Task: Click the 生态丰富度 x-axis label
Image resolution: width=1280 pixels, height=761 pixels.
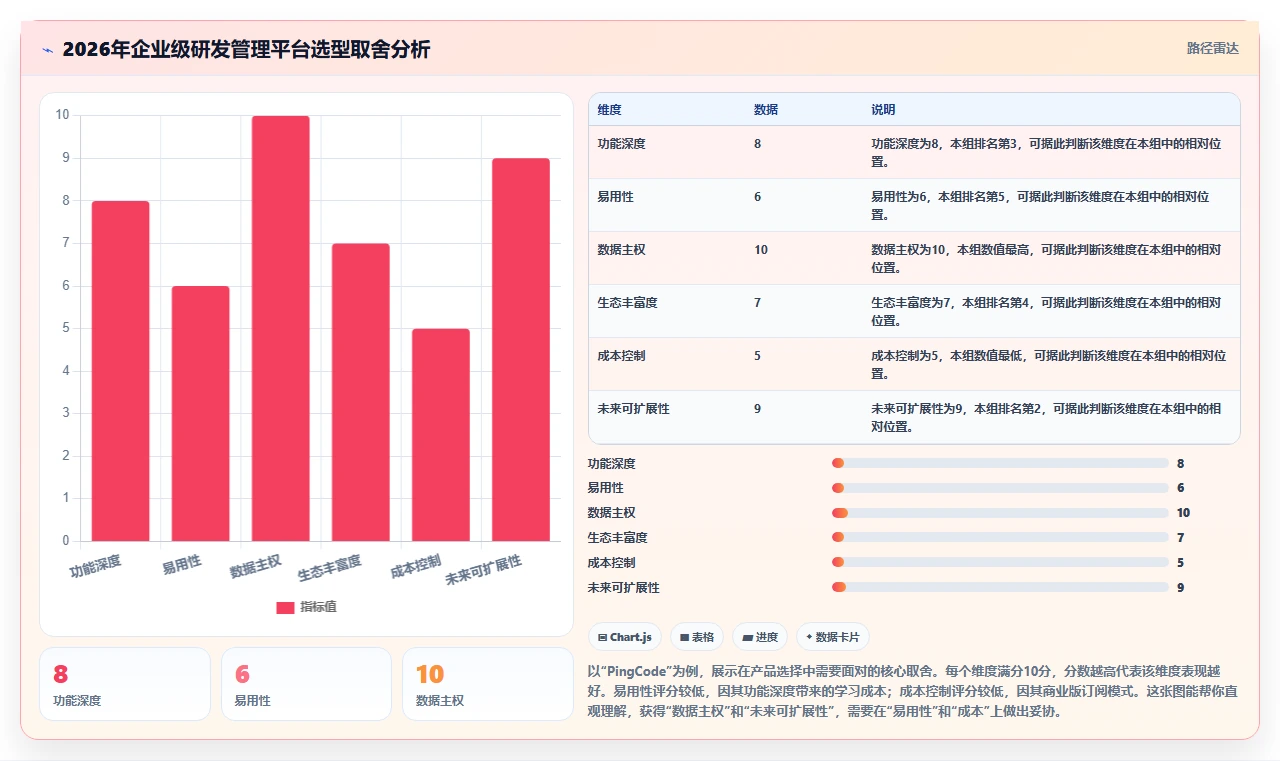Action: (x=330, y=569)
